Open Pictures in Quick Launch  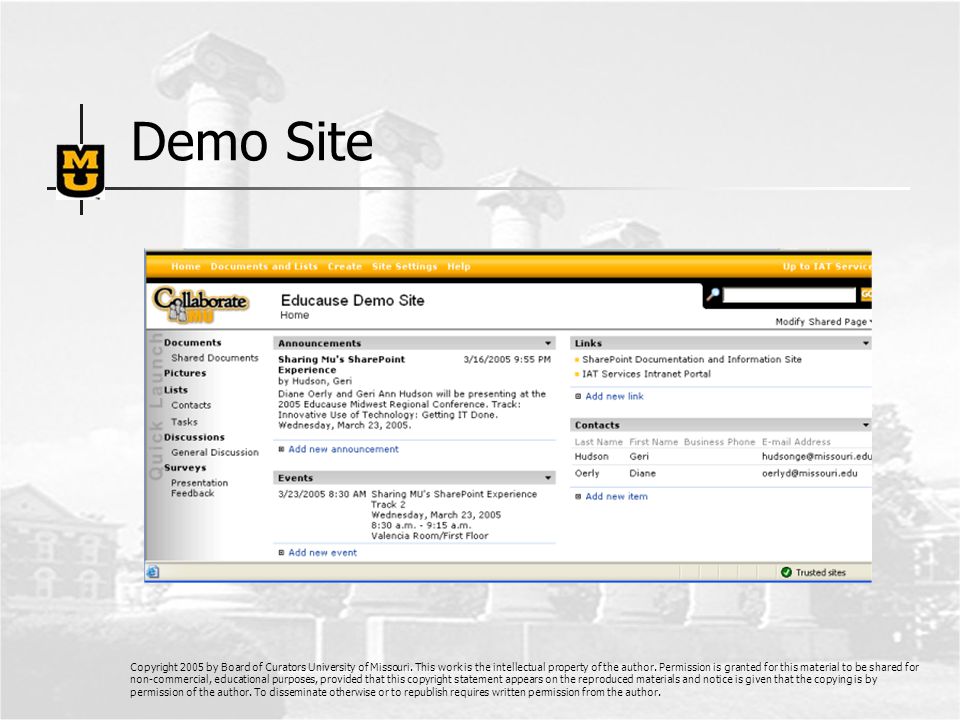(185, 373)
